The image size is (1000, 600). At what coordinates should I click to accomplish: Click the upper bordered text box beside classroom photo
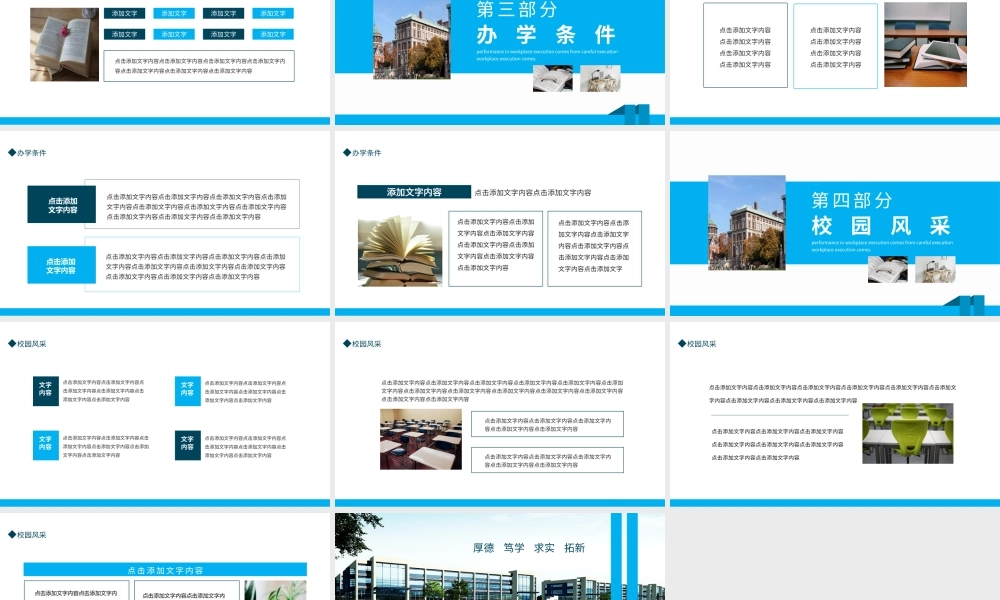point(547,424)
